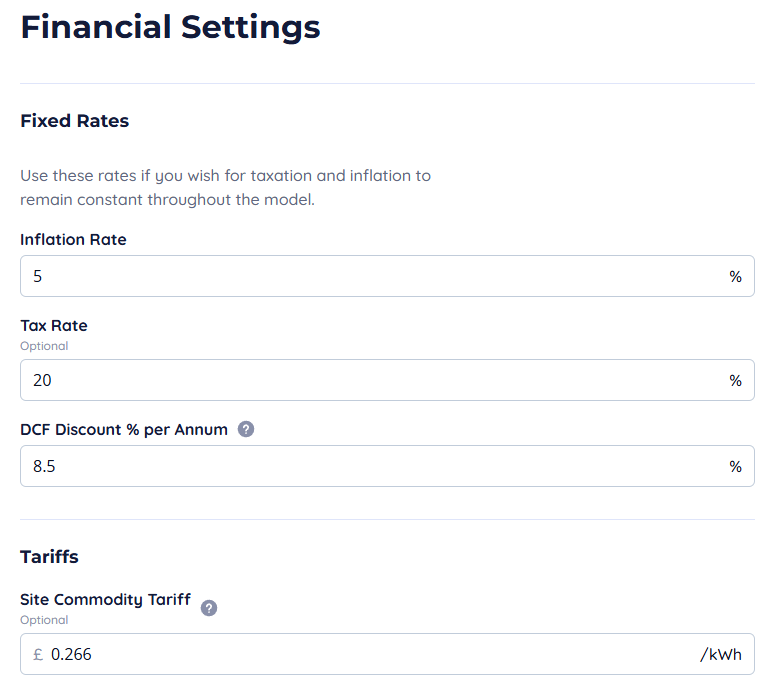The image size is (774, 686).
Task: Click the Tariffs section heading
Action: pos(49,556)
